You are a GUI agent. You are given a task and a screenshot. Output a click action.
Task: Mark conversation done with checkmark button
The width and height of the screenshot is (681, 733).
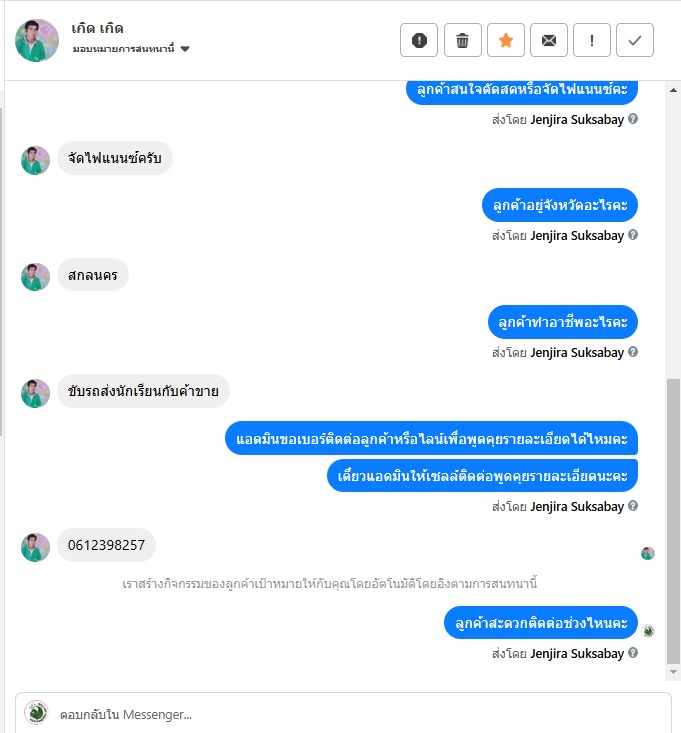pos(635,40)
